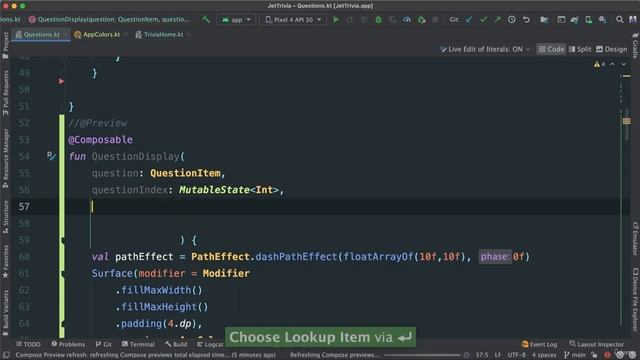
Task: Switch editor to Split view
Action: (x=580, y=49)
